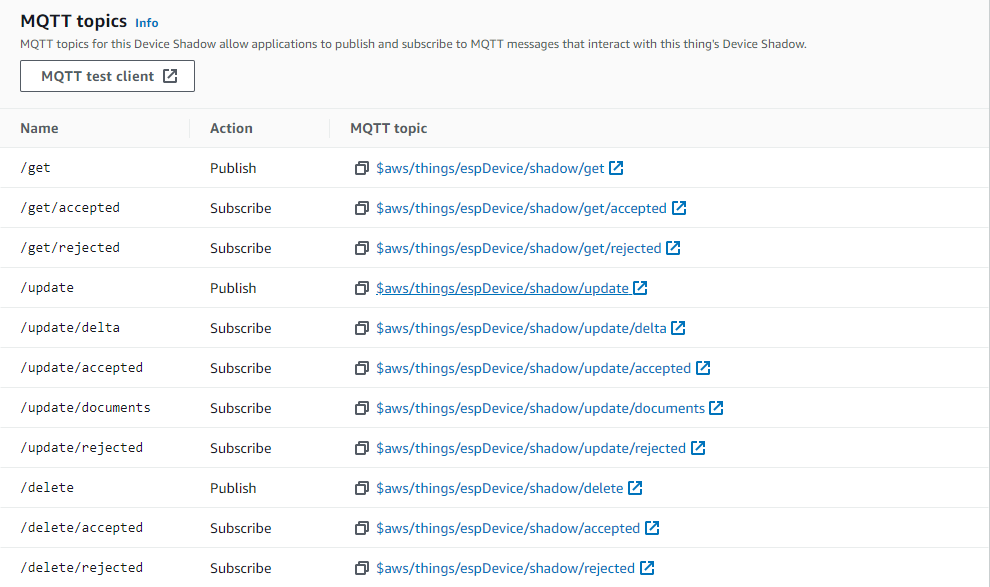Copy the /delete/accepted MQTT topic
Image resolution: width=990 pixels, height=587 pixels.
pos(361,528)
